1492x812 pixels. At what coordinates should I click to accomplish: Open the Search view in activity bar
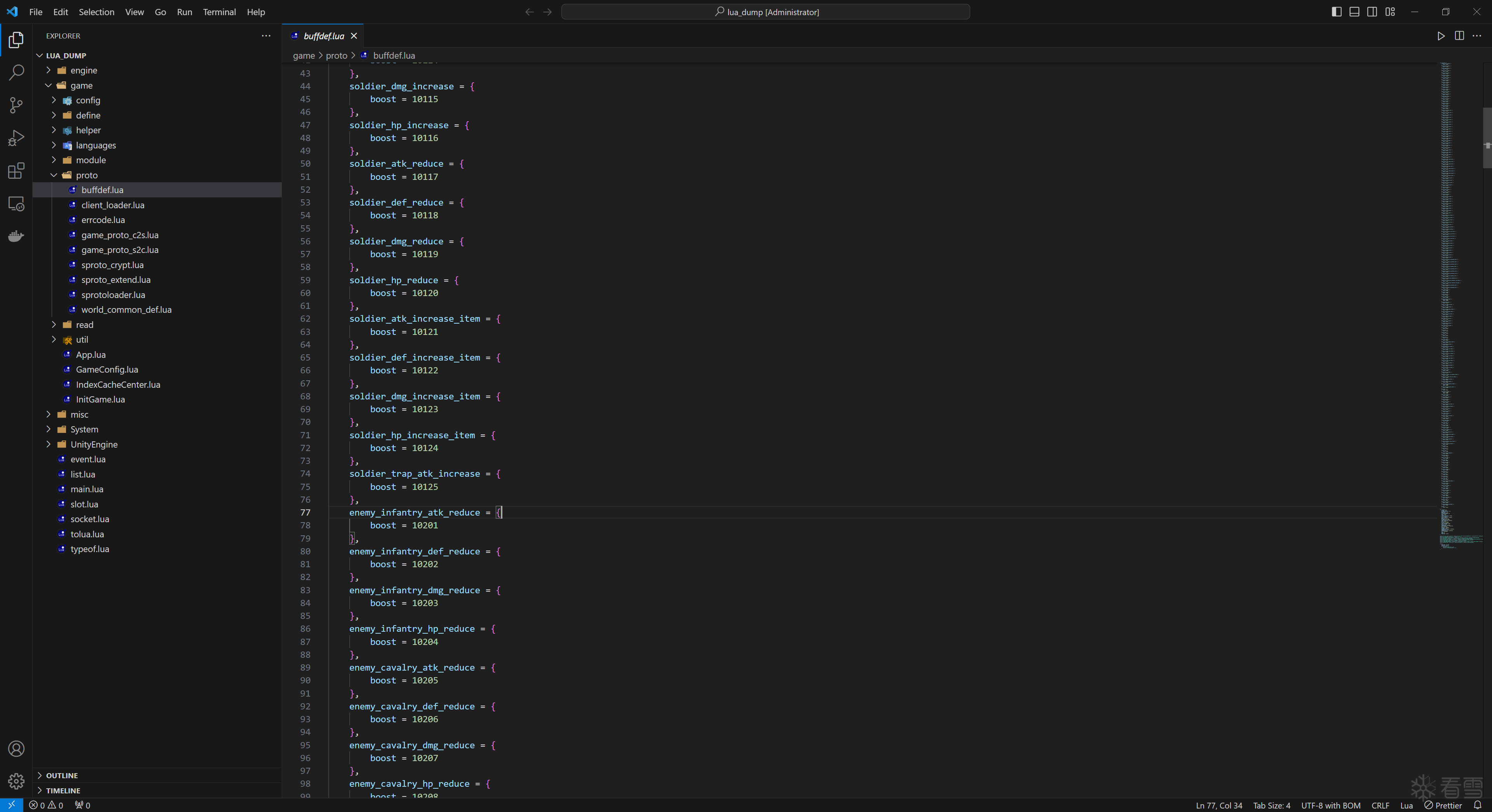tap(16, 72)
